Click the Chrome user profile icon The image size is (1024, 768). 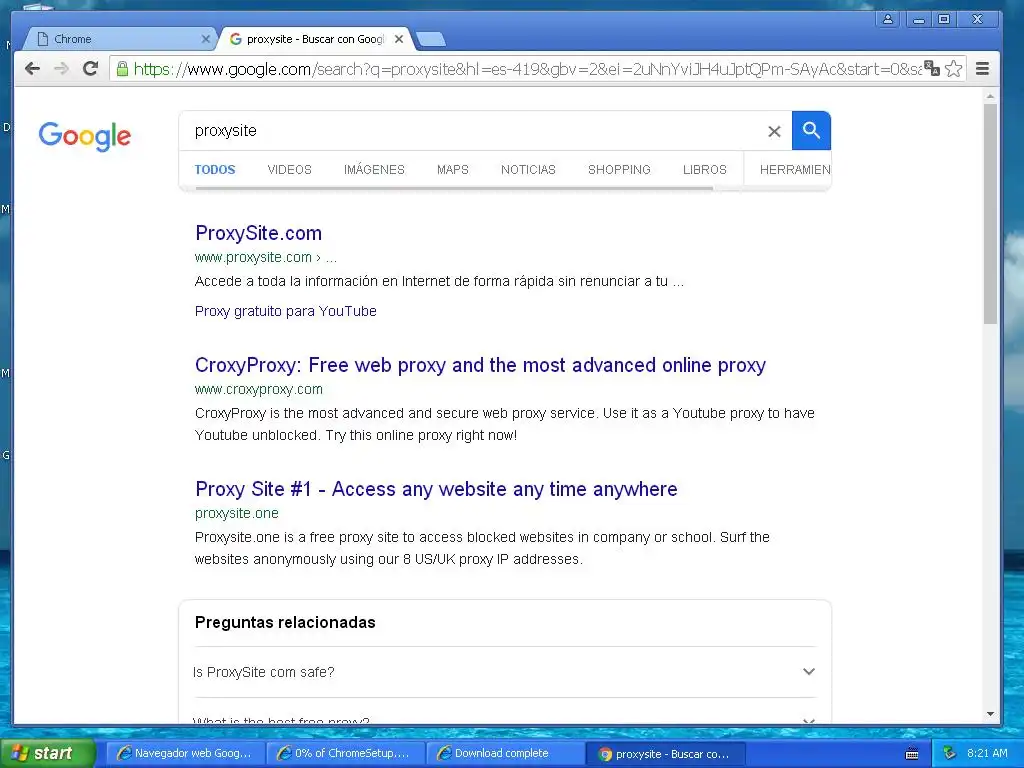tap(888, 19)
